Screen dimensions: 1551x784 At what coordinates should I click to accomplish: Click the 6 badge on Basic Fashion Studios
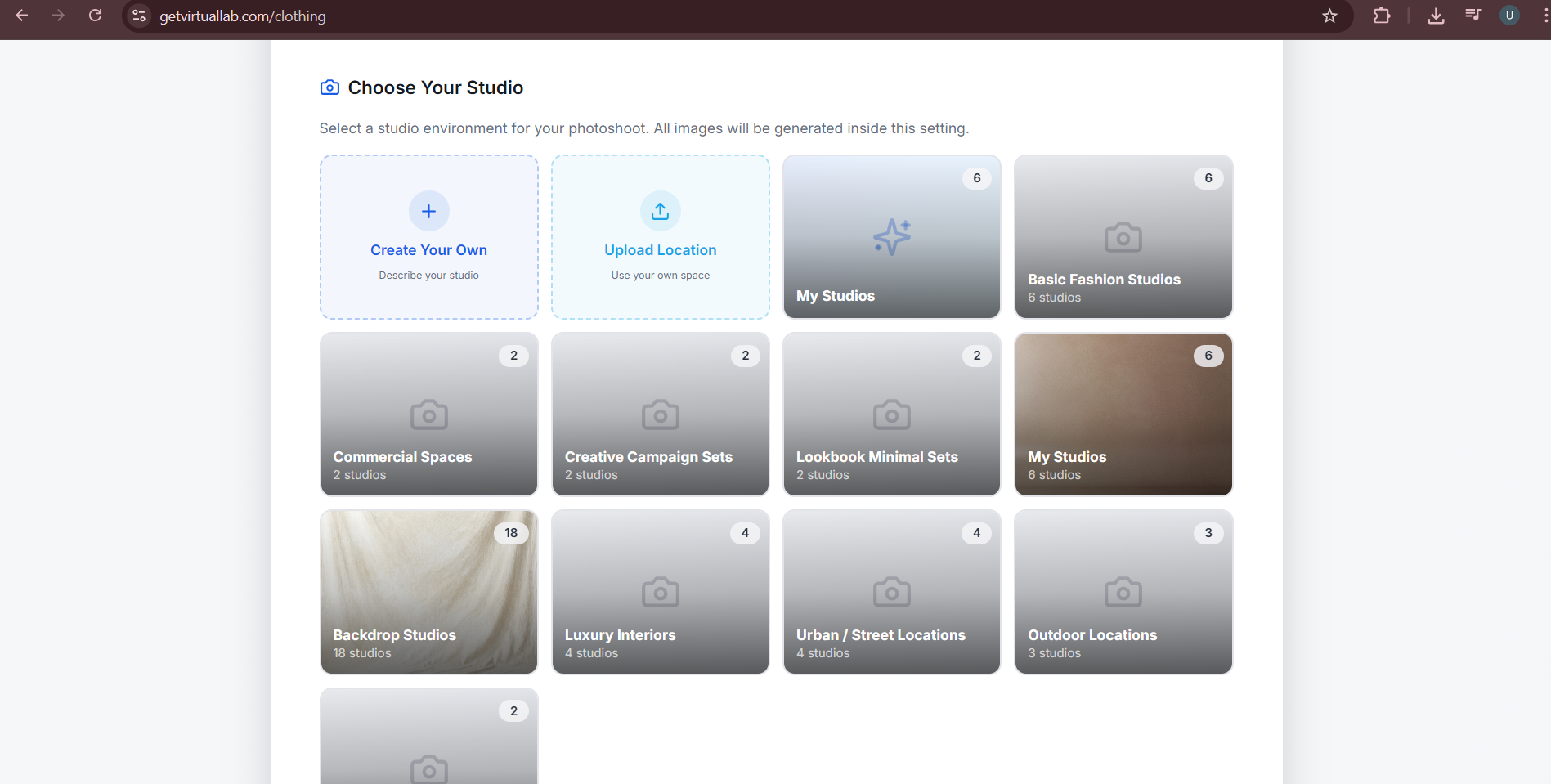1208,178
